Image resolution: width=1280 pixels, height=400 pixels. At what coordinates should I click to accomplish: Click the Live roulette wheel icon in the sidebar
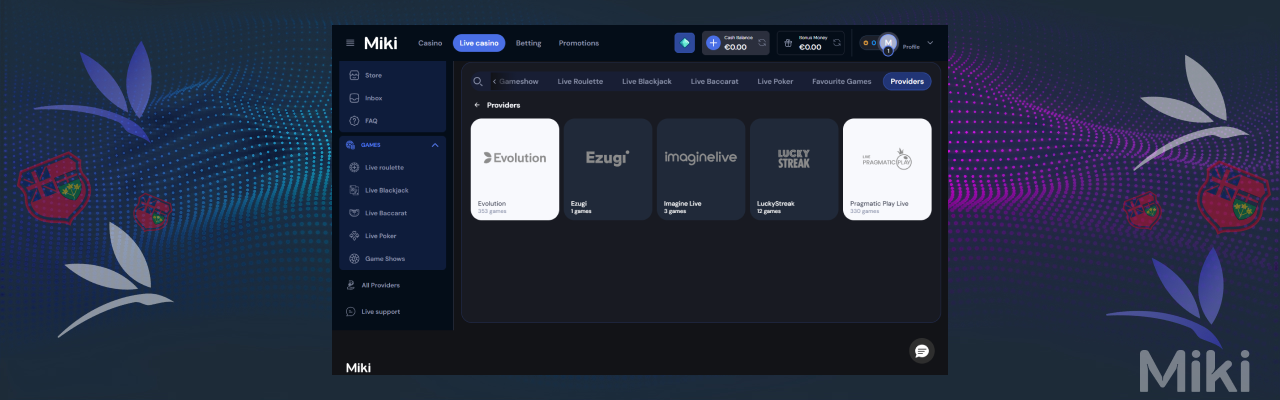354,167
